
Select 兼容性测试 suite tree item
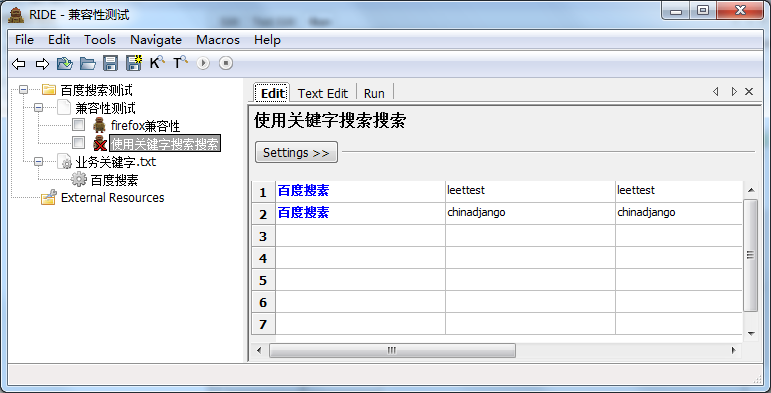[x=105, y=108]
